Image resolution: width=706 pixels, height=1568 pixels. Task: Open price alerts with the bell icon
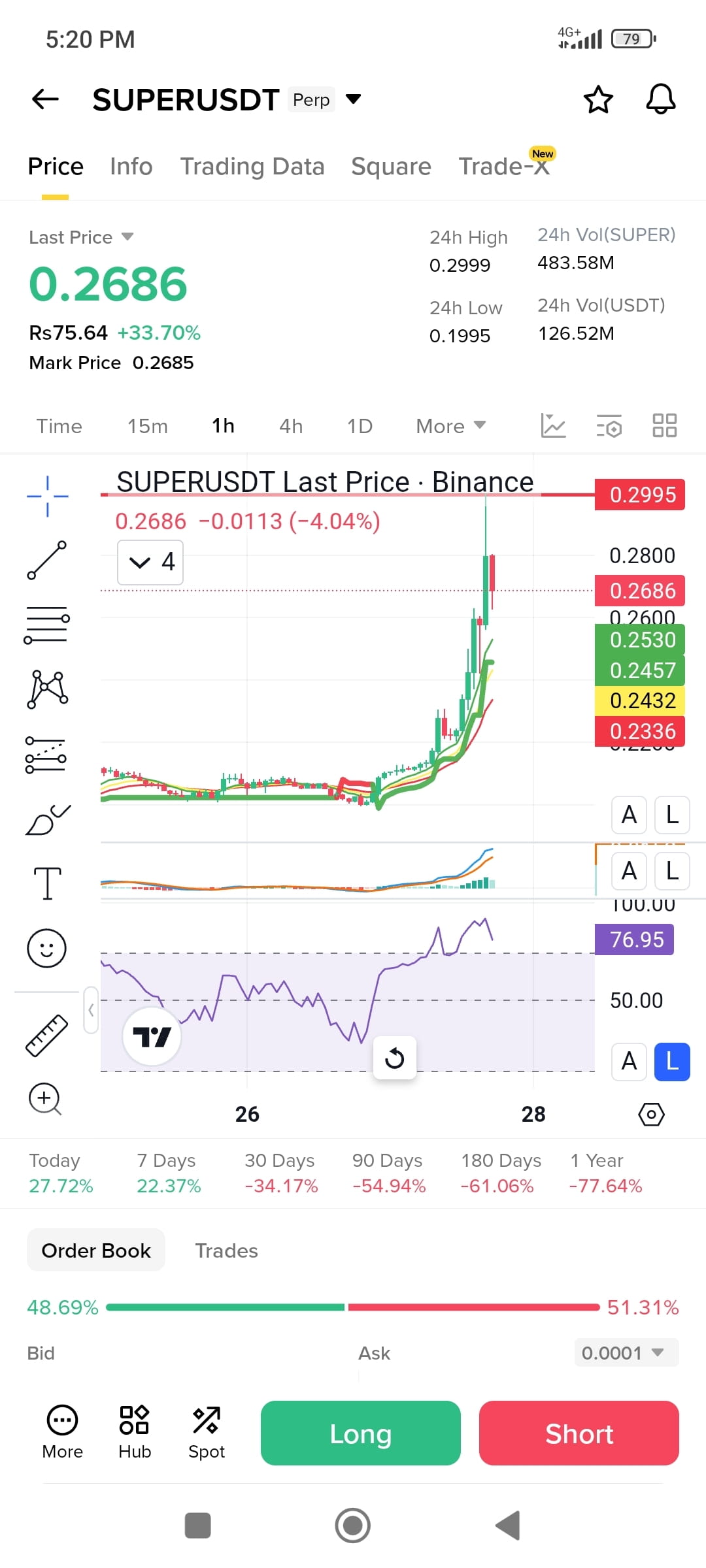click(661, 99)
